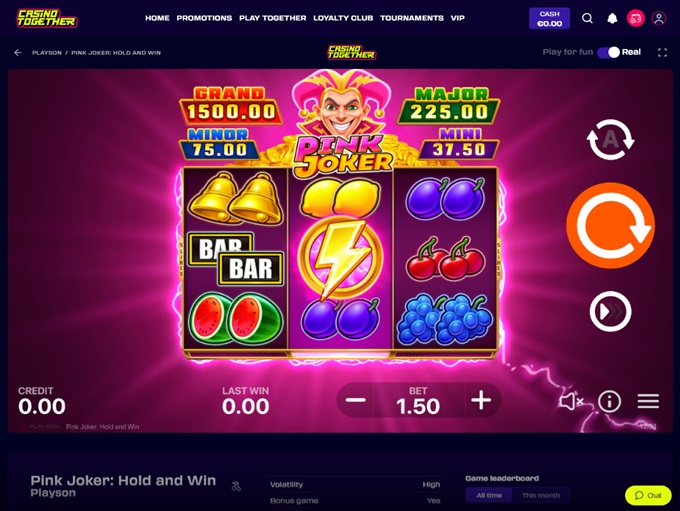Click the pink rewards icon in header
Viewport: 680px width, 511px height.
(635, 18)
